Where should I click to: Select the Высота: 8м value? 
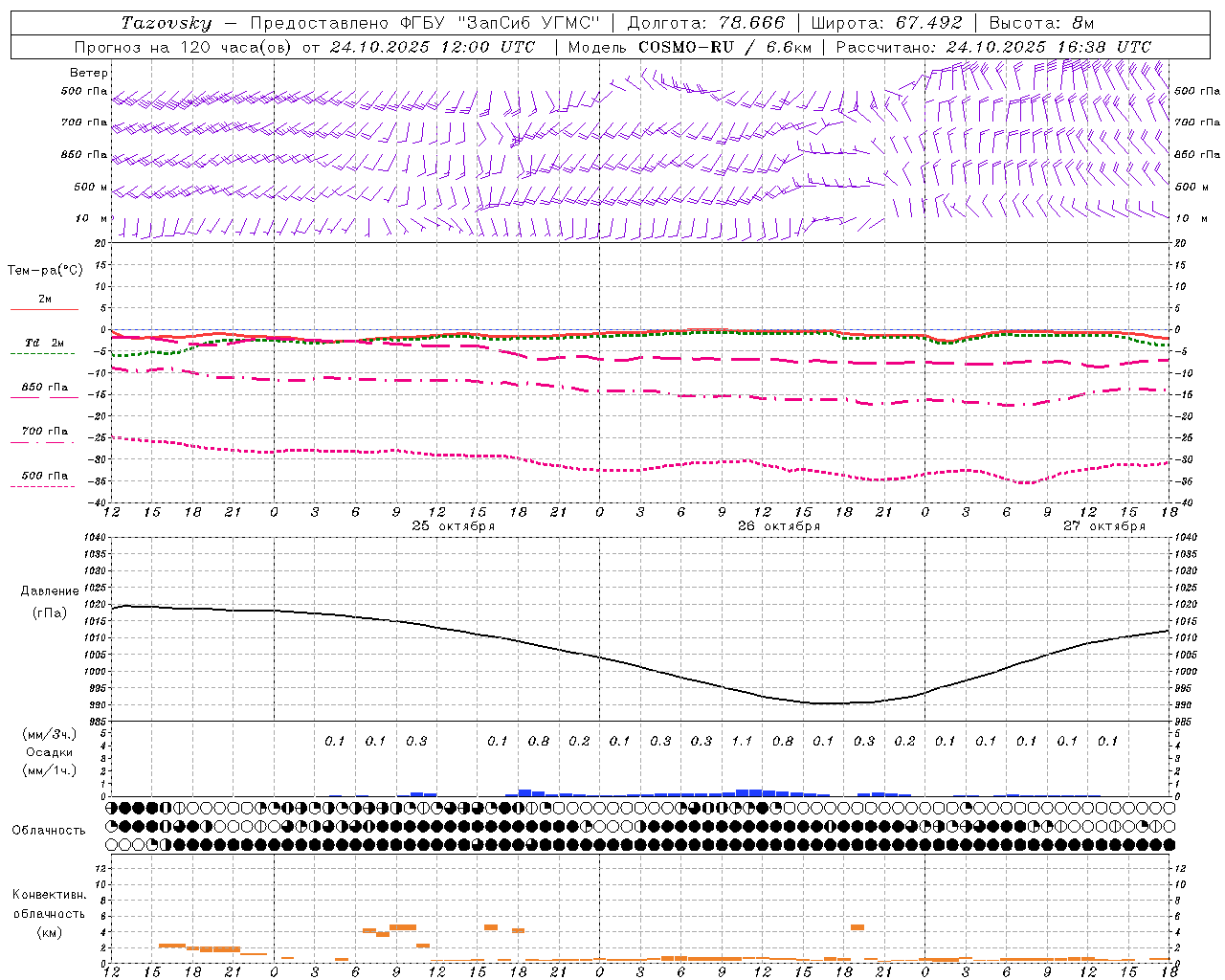[1041, 23]
